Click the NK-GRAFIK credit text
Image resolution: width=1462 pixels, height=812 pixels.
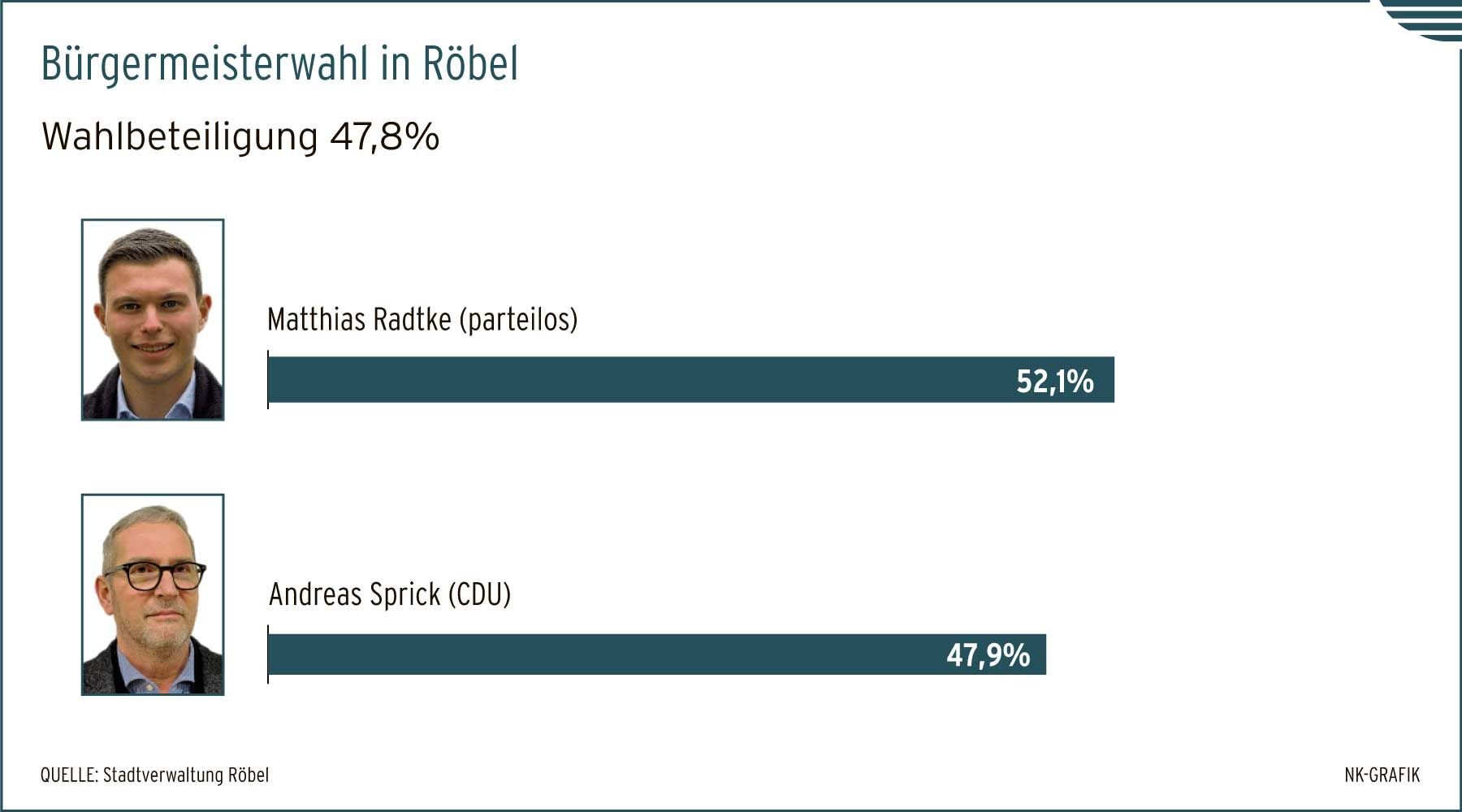click(x=1382, y=775)
